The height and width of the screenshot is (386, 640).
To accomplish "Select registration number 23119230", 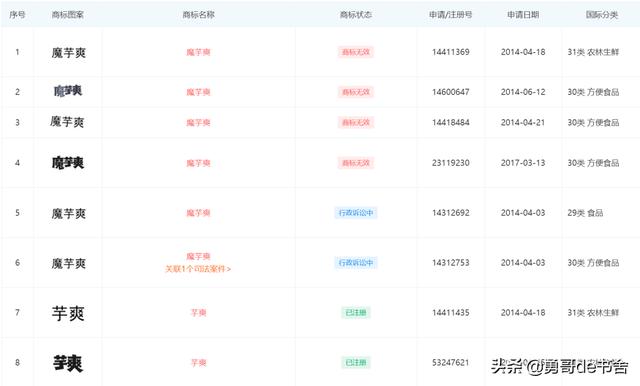I will pyautogui.click(x=451, y=163).
